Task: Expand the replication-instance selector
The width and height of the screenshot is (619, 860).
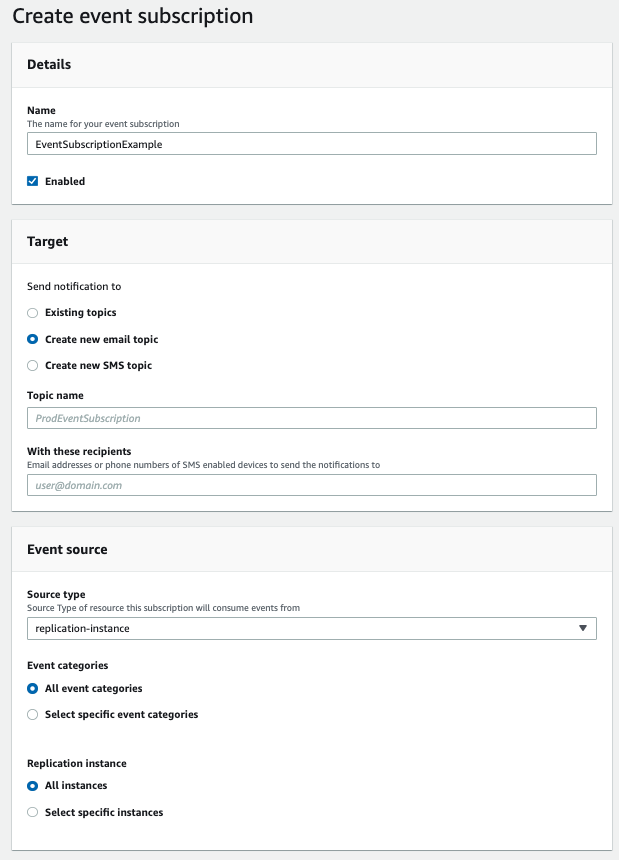Action: [310, 628]
